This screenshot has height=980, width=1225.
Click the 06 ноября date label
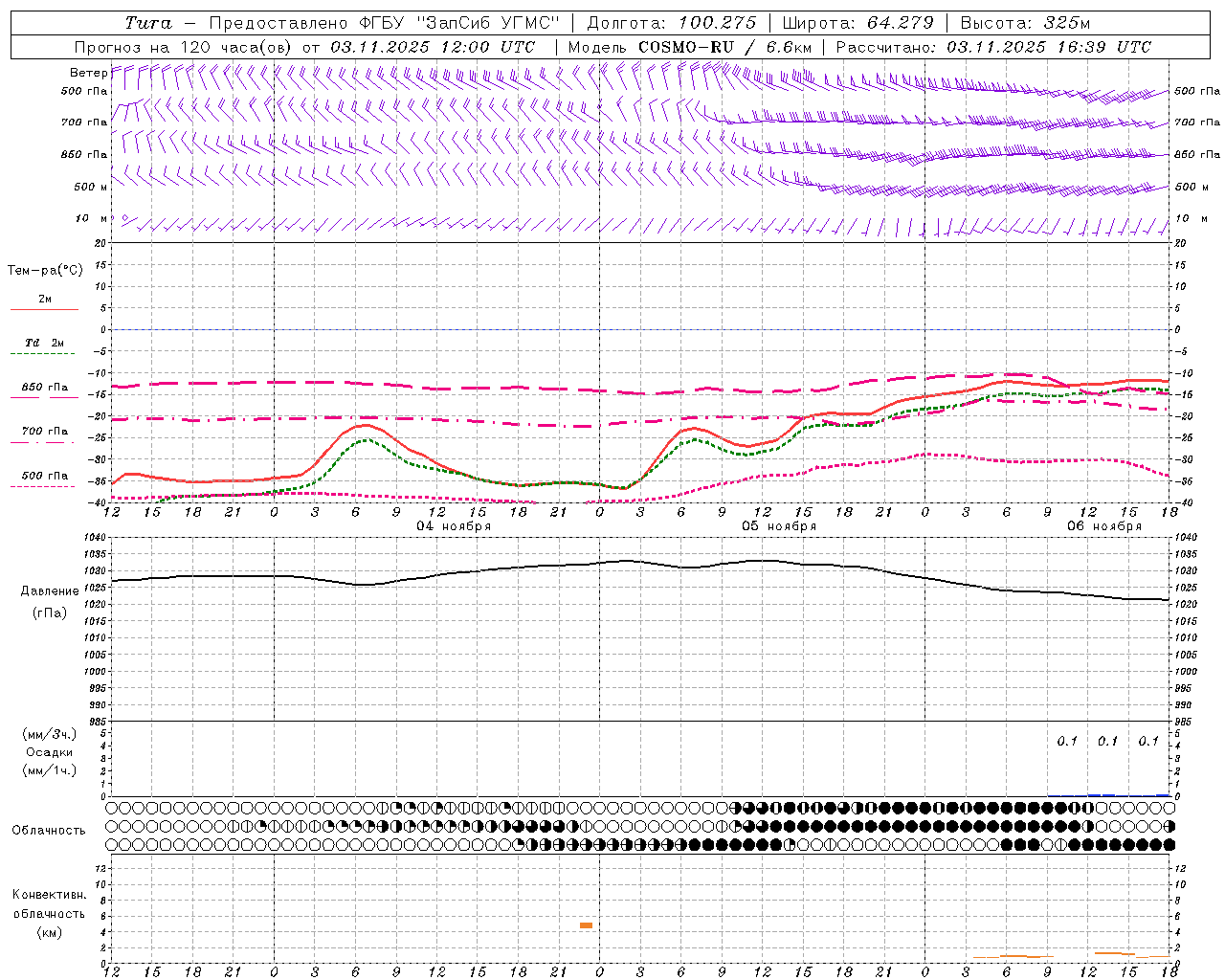(1104, 526)
